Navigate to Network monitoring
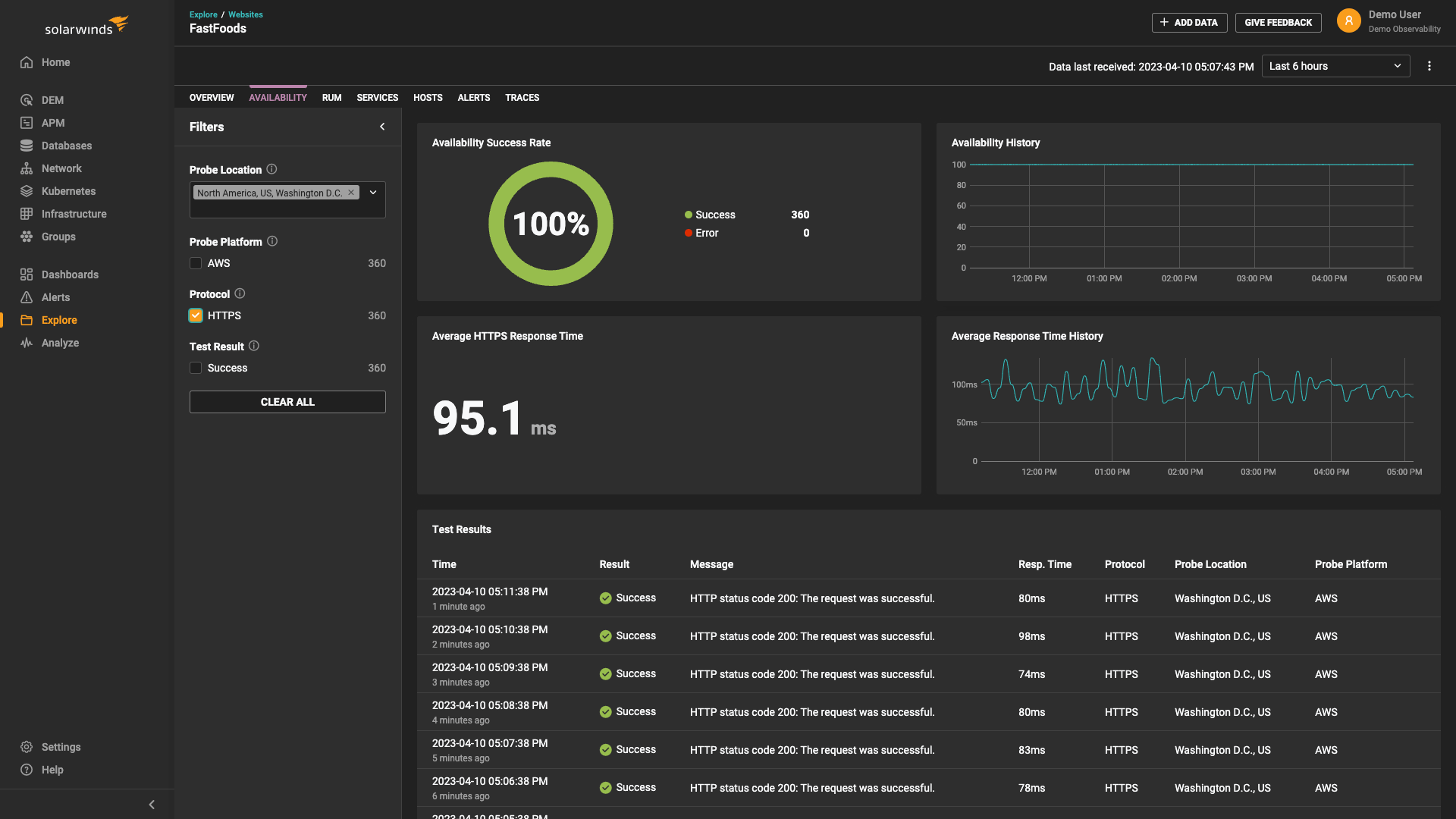Screen dimensions: 1456x819 coord(61,168)
